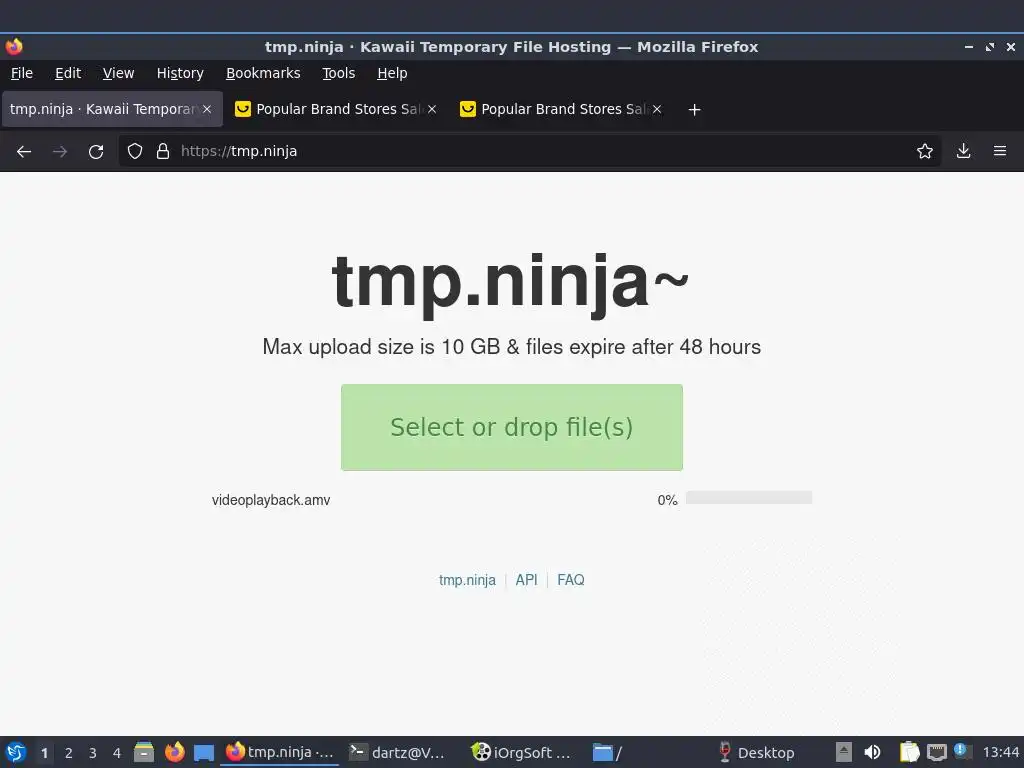Open the Bookmarks menu
This screenshot has width=1024, height=768.
(263, 73)
